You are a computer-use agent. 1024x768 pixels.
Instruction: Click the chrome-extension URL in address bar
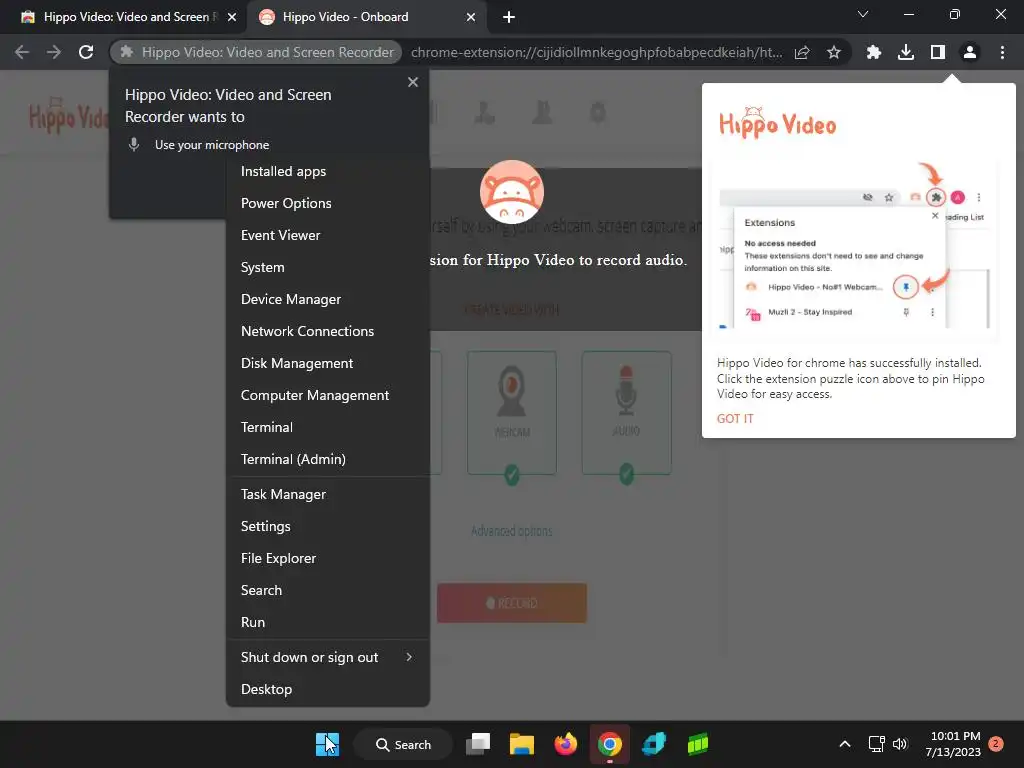click(596, 52)
